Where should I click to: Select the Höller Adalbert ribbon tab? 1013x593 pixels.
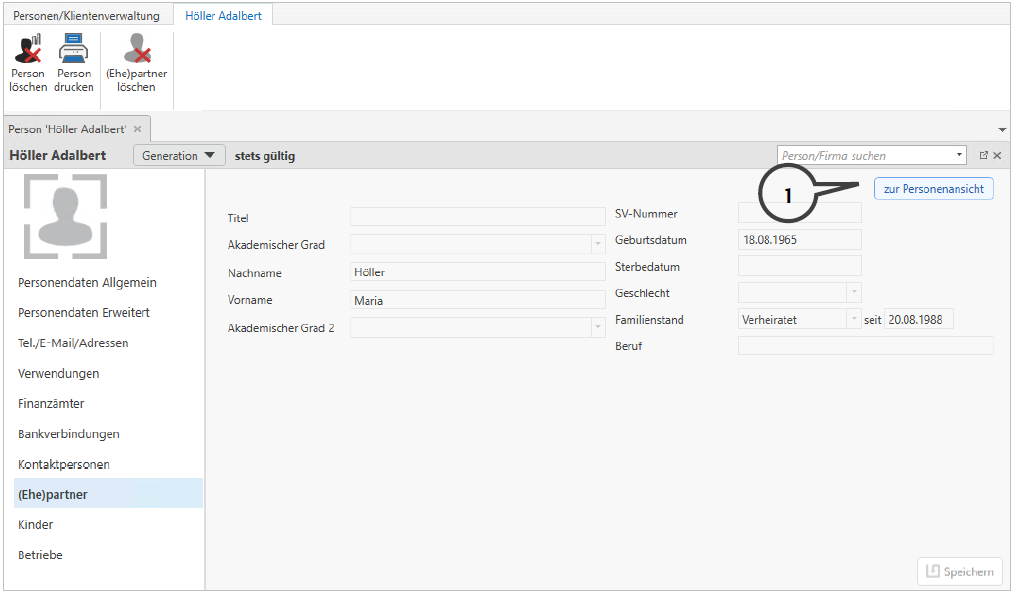click(x=223, y=16)
